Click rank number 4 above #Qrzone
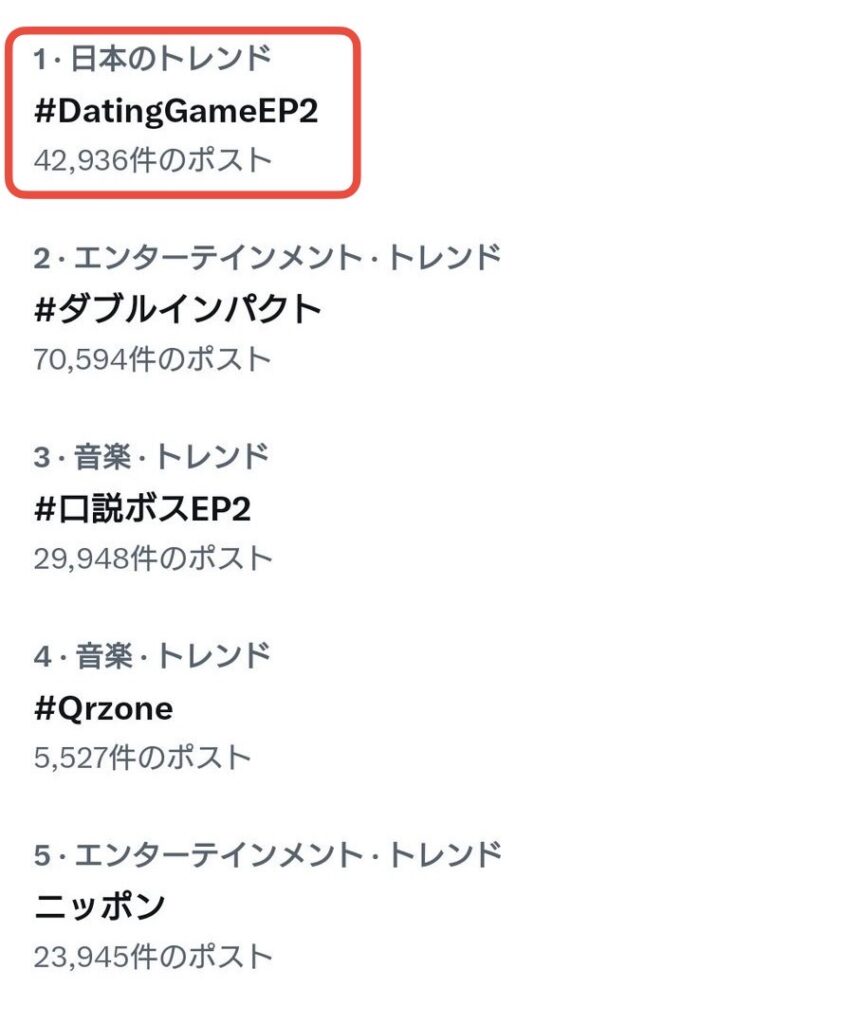This screenshot has height=1024, width=847. 41,657
